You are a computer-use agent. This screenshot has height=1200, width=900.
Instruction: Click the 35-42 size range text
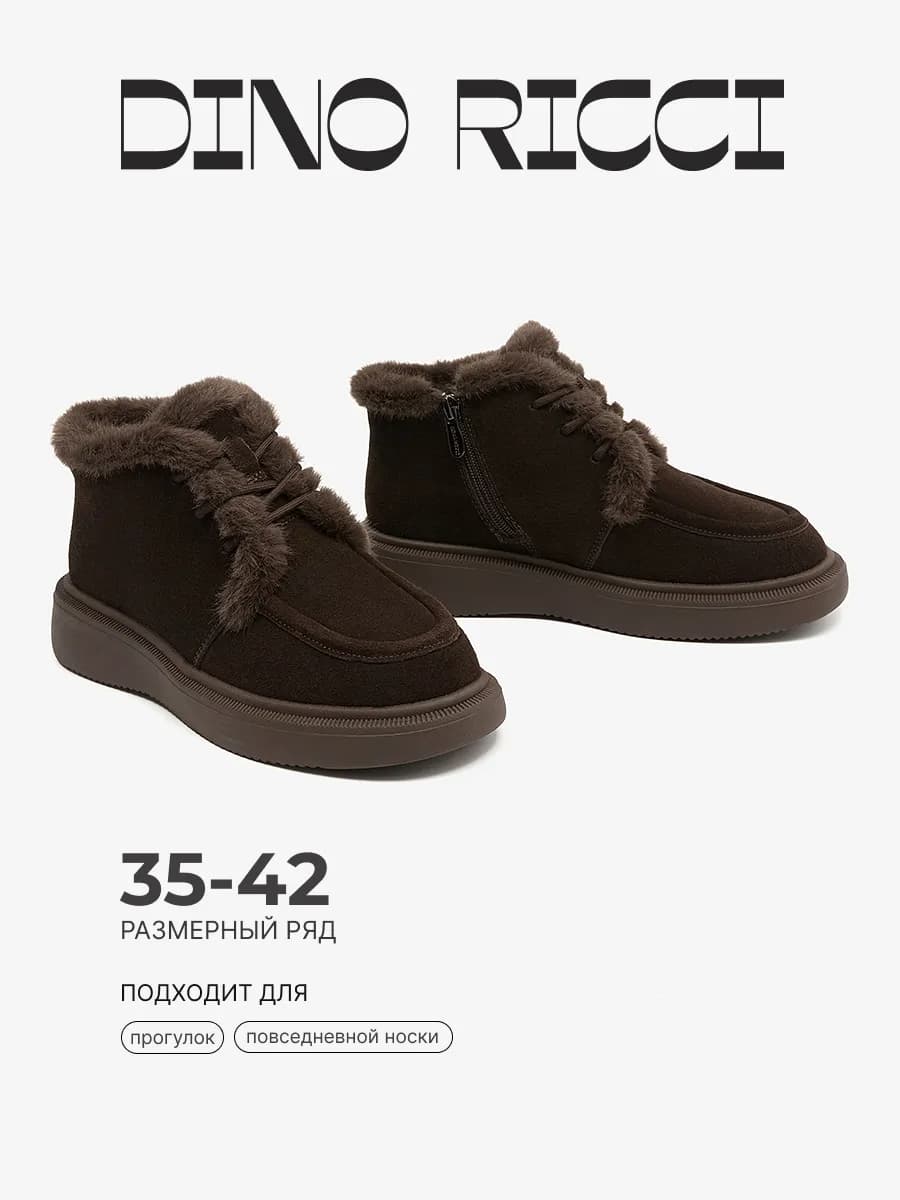(x=225, y=881)
